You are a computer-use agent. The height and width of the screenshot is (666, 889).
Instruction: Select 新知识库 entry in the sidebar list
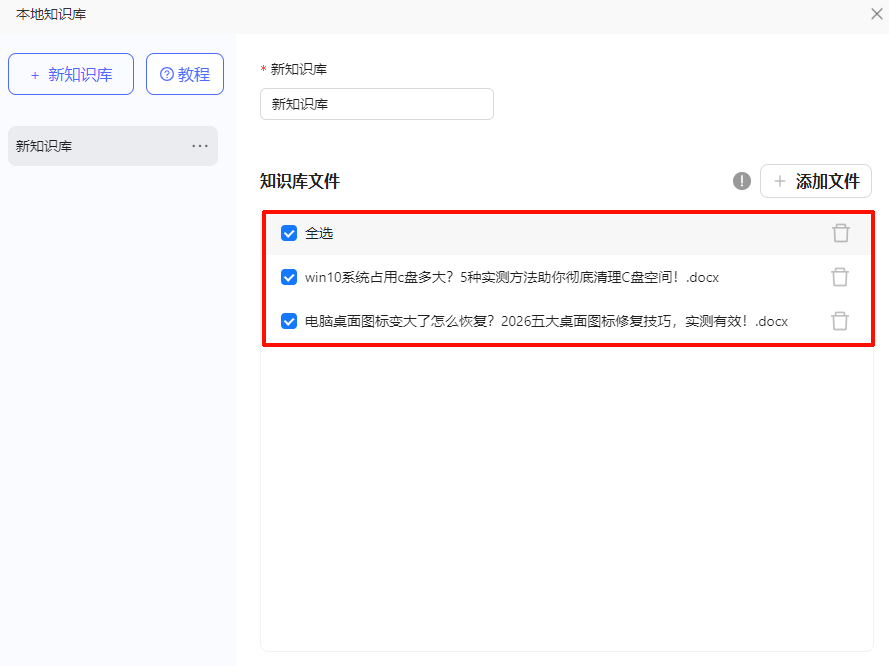[90, 146]
